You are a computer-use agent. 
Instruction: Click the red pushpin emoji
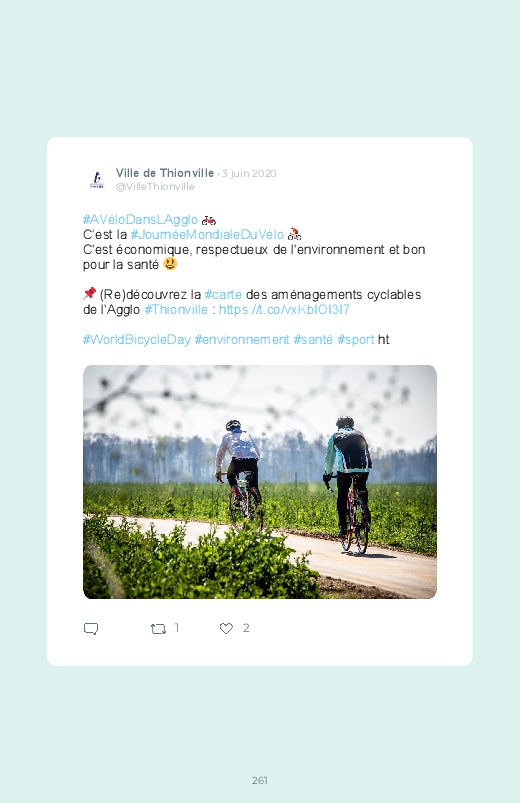[90, 293]
